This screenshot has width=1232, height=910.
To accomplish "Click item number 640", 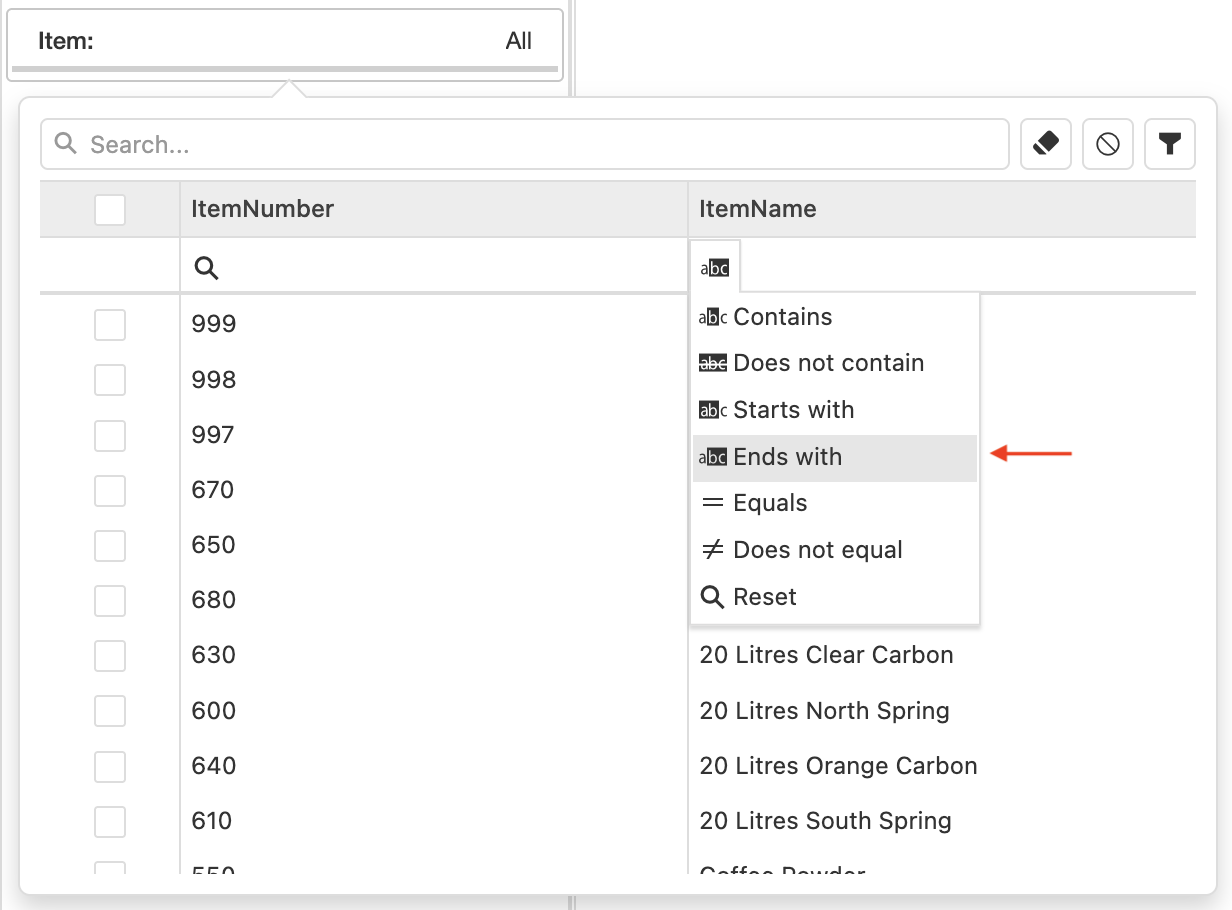I will pyautogui.click(x=214, y=766).
